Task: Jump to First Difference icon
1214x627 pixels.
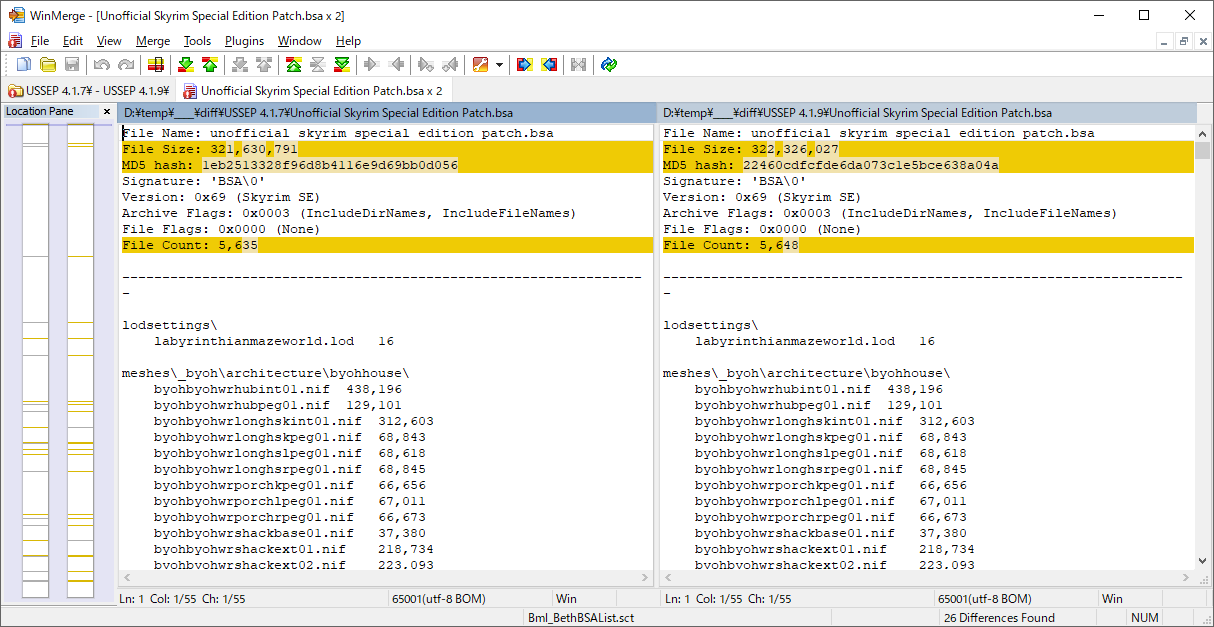Action: coord(293,65)
